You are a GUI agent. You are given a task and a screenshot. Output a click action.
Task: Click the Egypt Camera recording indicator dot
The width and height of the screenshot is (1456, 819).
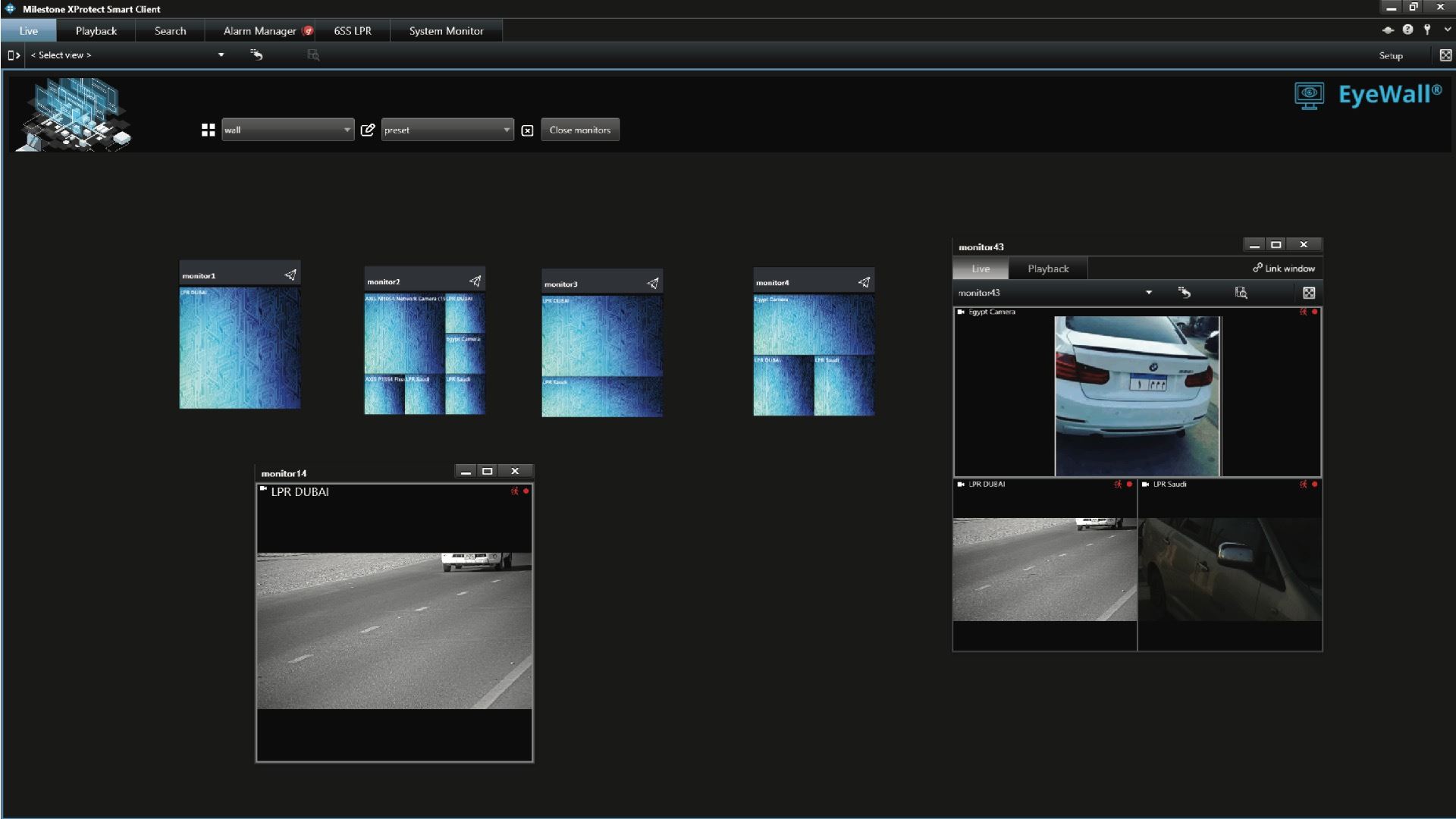(x=1315, y=312)
